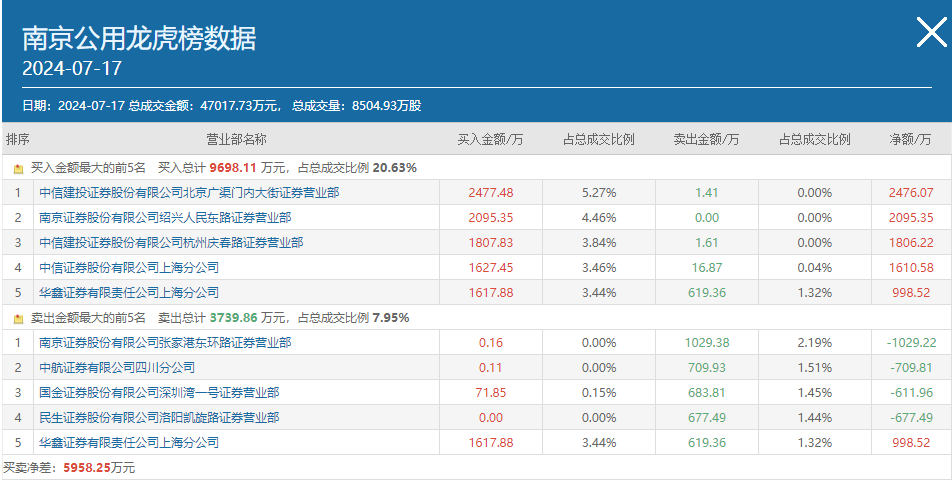Select the sell ratio 1.51%
This screenshot has width=952, height=484.
pyautogui.click(x=815, y=367)
